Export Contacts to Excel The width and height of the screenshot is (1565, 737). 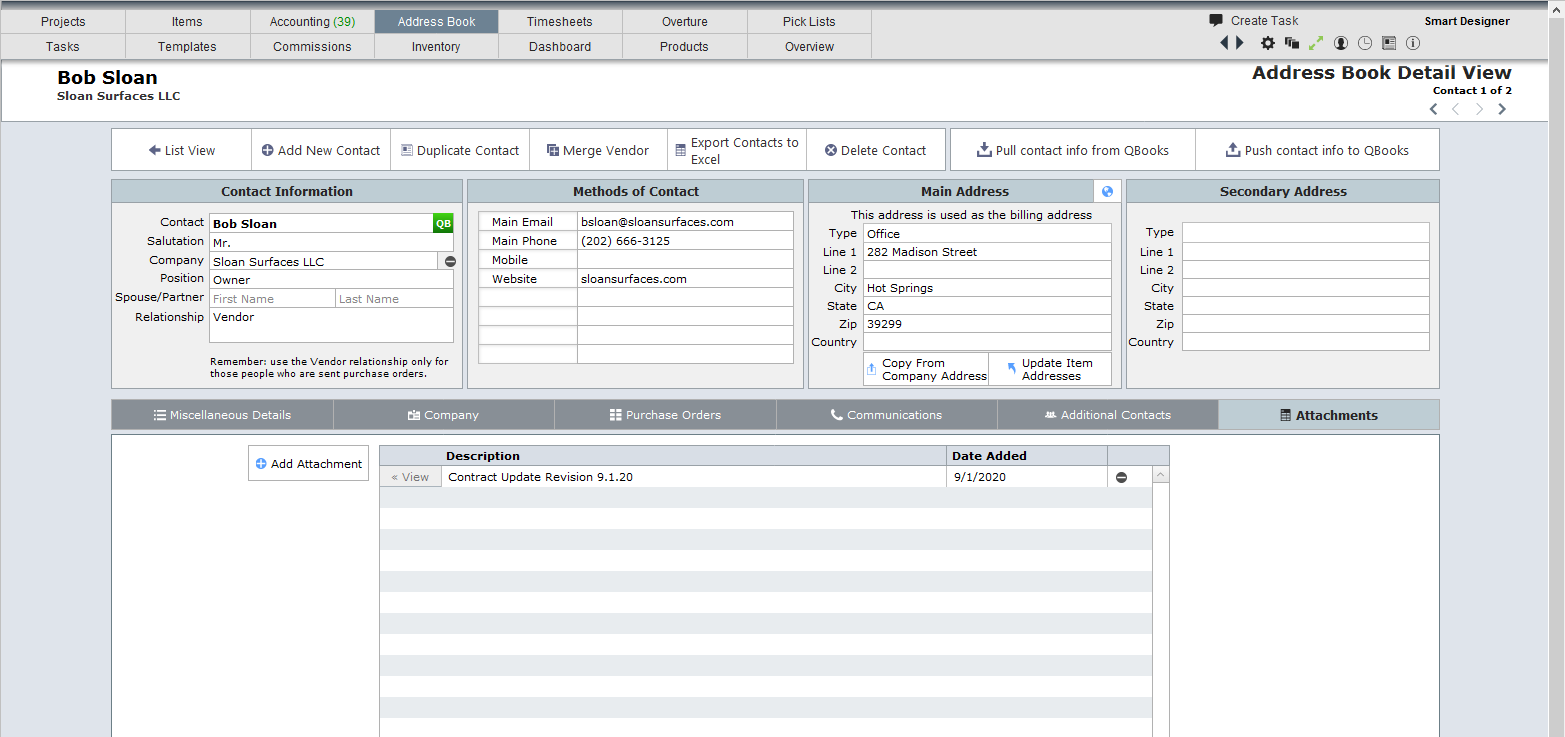pos(737,150)
